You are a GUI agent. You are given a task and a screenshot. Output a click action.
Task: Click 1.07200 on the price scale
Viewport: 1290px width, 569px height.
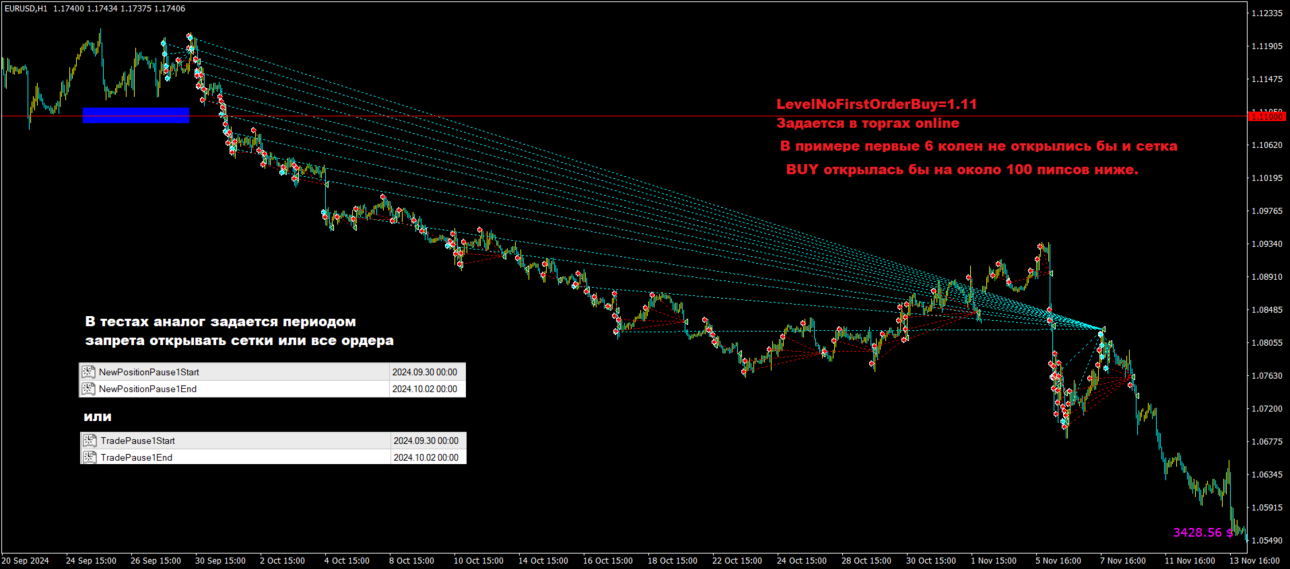click(x=1267, y=409)
